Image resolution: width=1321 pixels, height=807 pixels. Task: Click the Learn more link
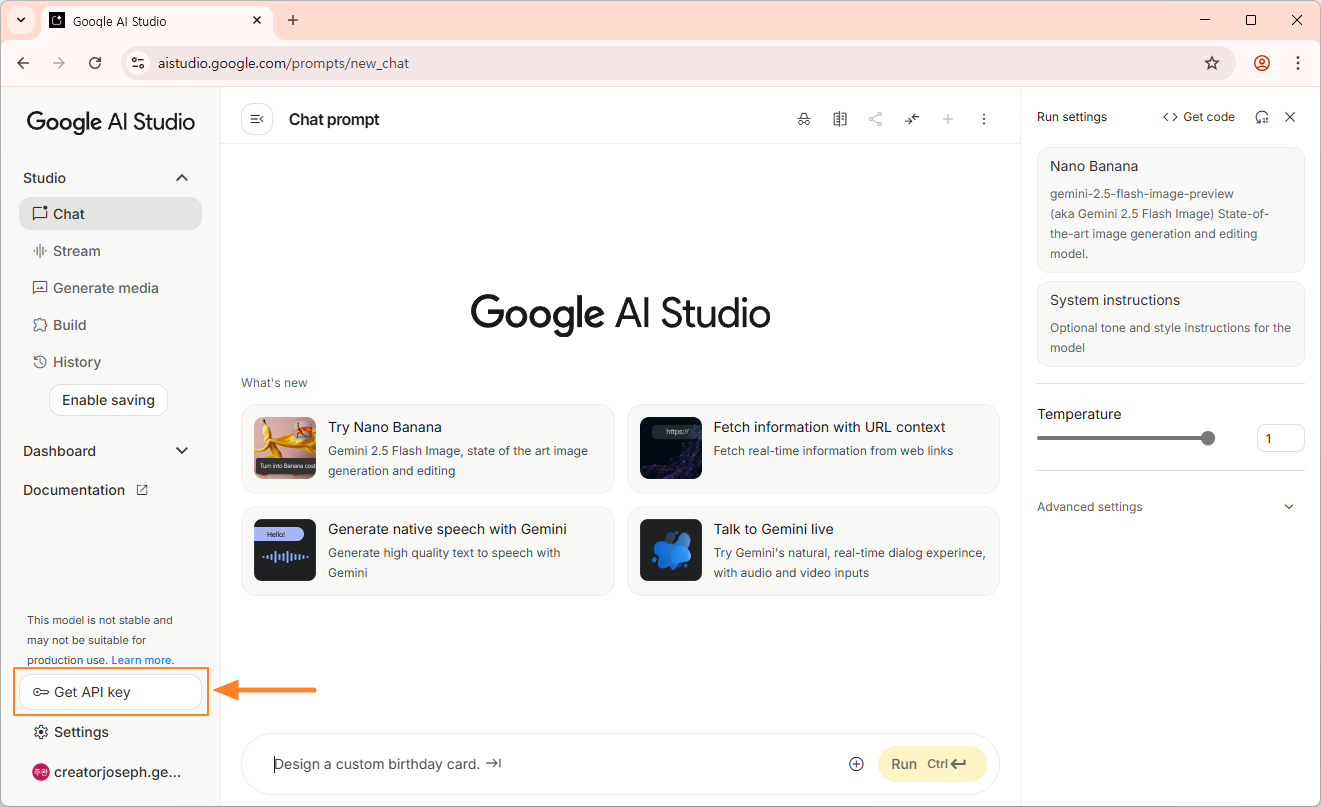pos(141,660)
